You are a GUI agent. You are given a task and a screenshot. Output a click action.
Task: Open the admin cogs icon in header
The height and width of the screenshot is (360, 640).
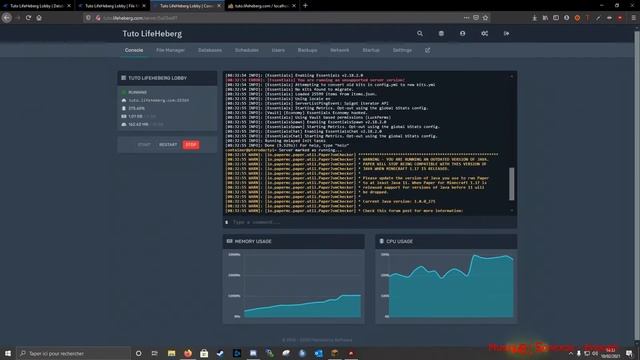(x=484, y=33)
